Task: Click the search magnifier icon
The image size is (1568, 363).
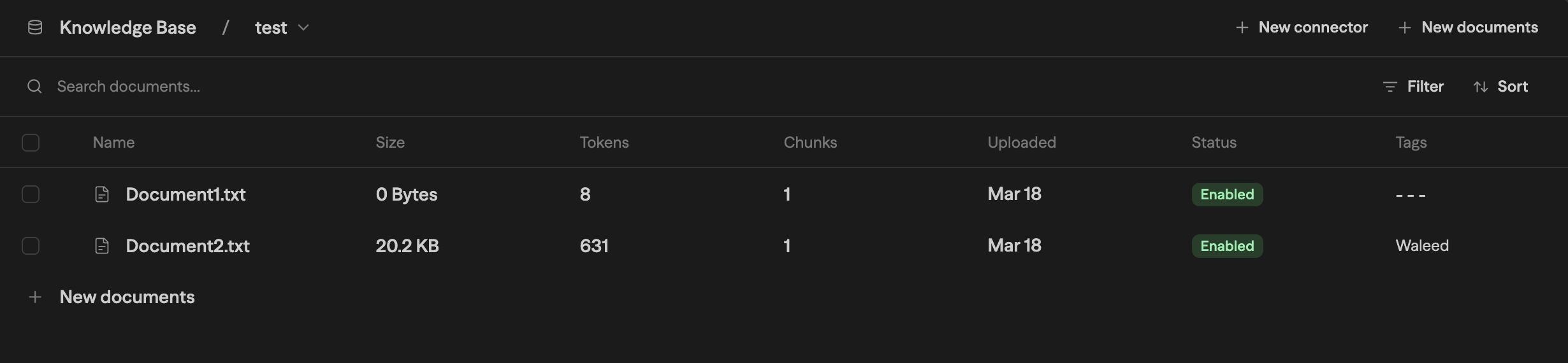Action: [x=34, y=87]
